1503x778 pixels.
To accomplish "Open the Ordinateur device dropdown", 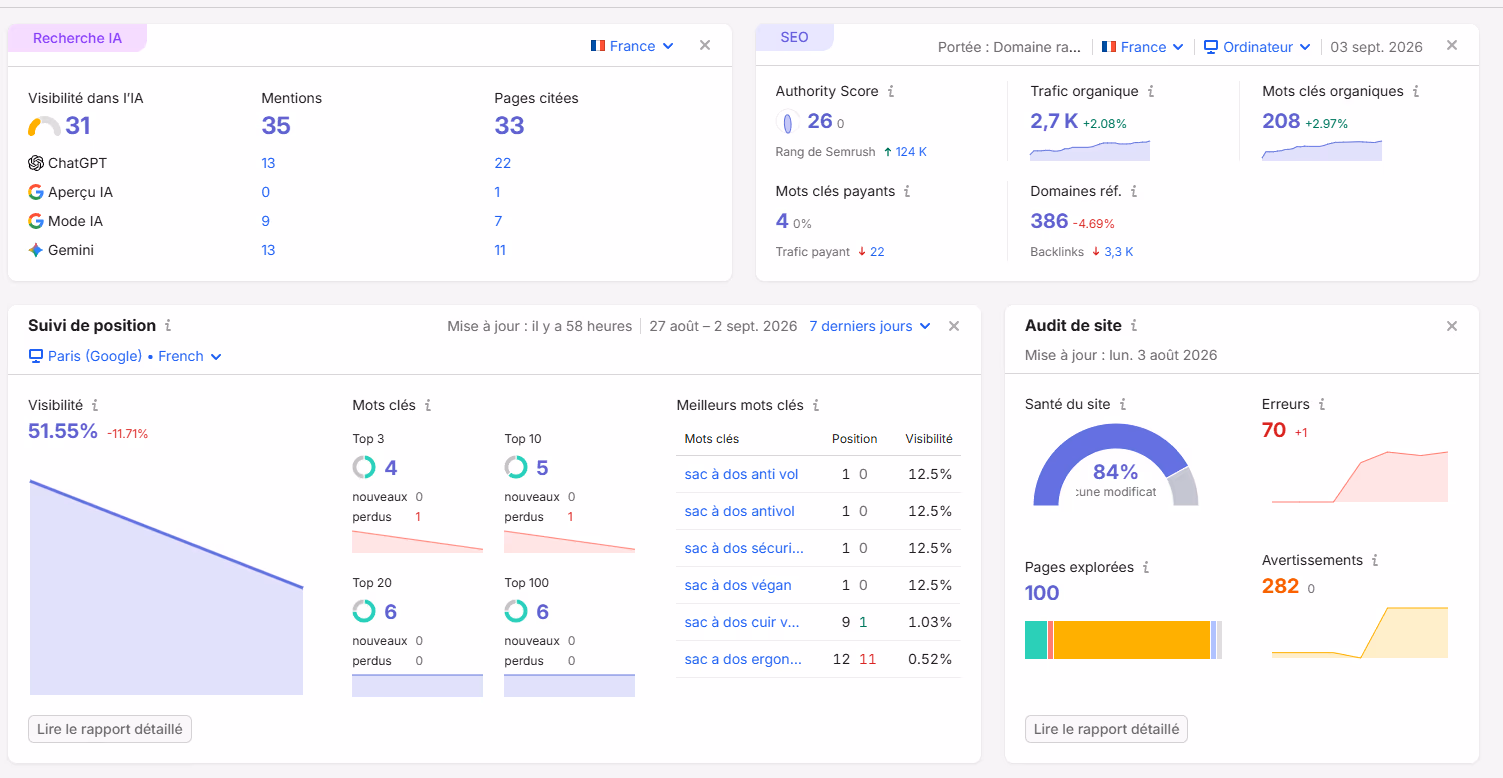I will coord(1258,47).
